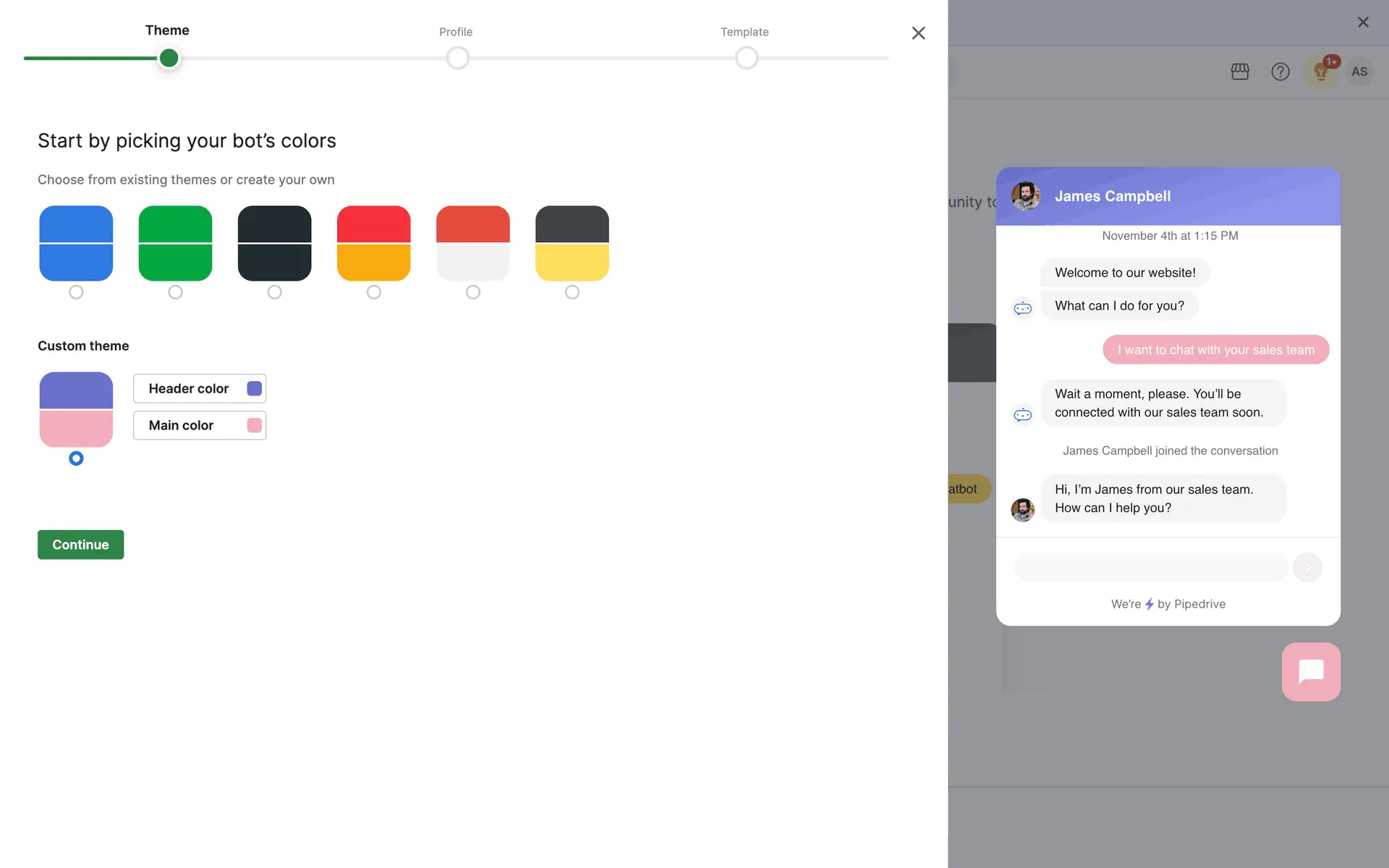This screenshot has width=1389, height=868.
Task: Go to the Profile step
Action: pyautogui.click(x=457, y=58)
